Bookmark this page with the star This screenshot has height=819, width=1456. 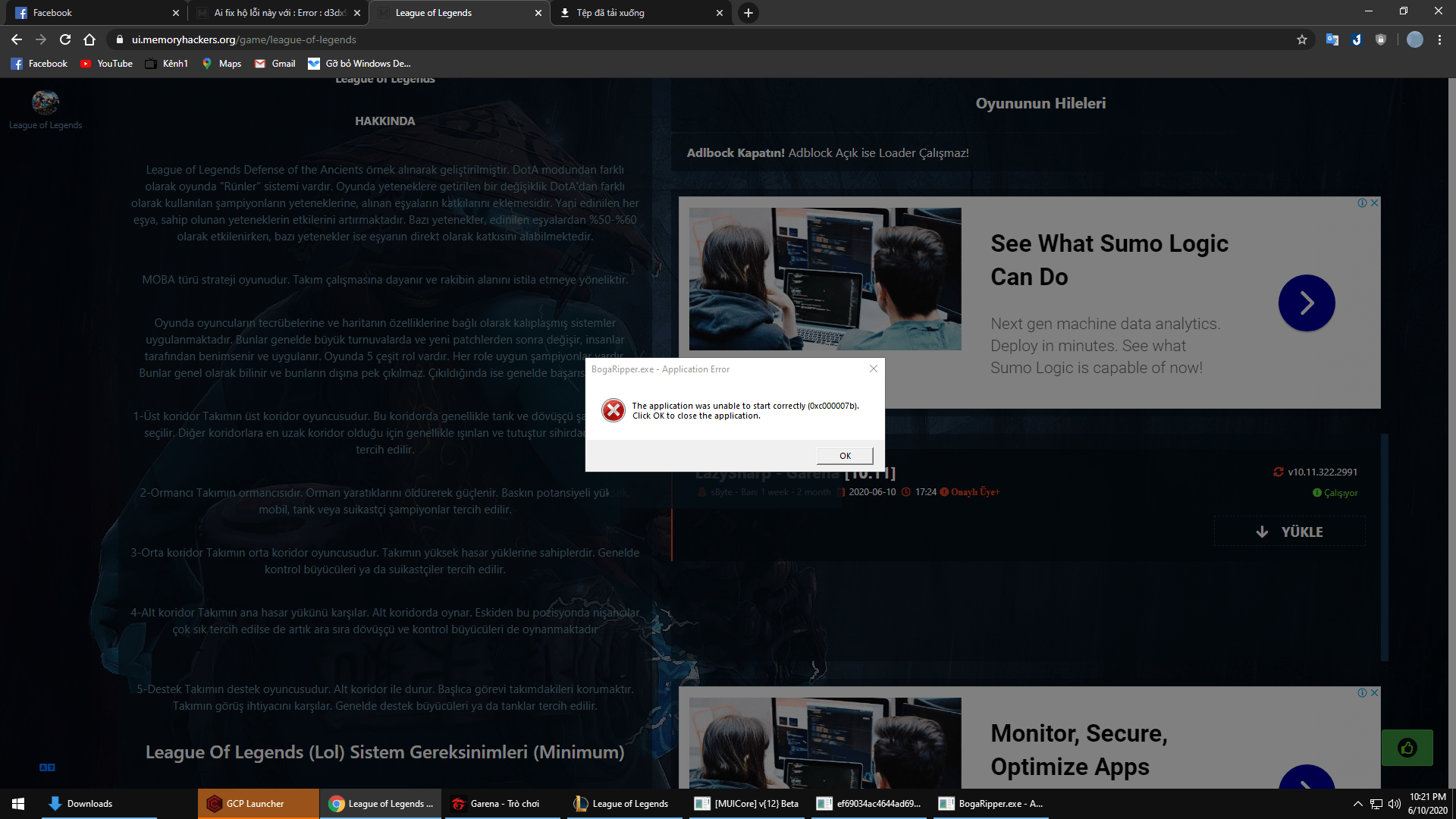click(x=1302, y=39)
